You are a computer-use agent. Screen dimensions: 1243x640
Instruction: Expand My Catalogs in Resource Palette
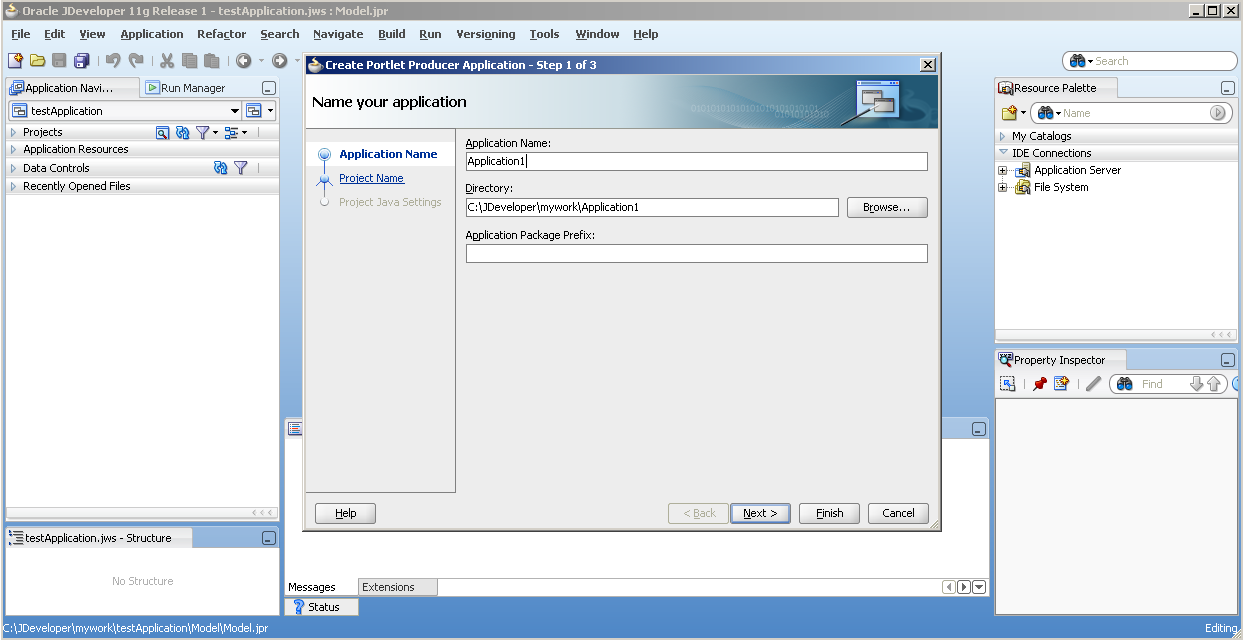(x=1003, y=136)
